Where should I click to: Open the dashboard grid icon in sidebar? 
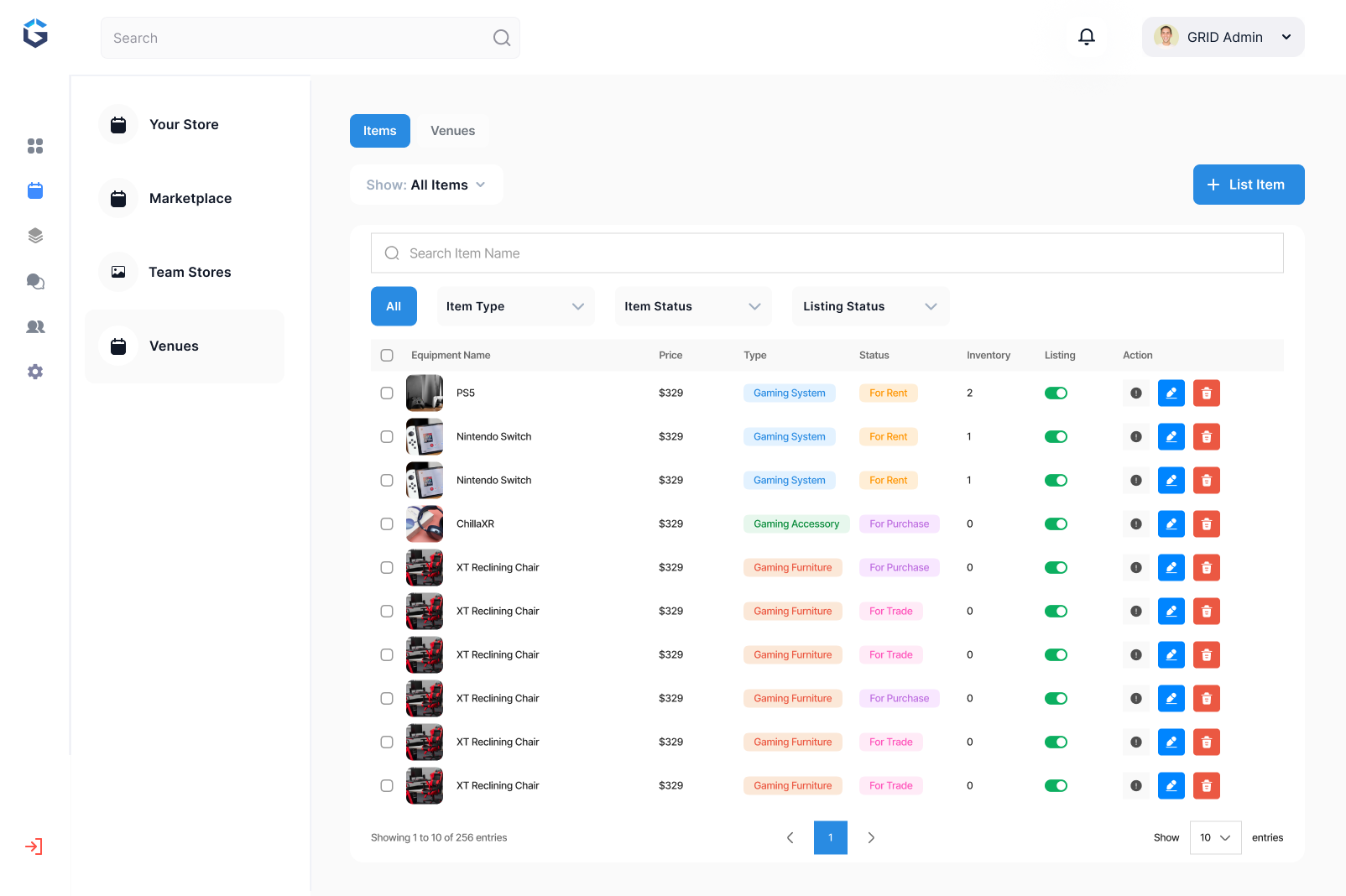point(35,146)
